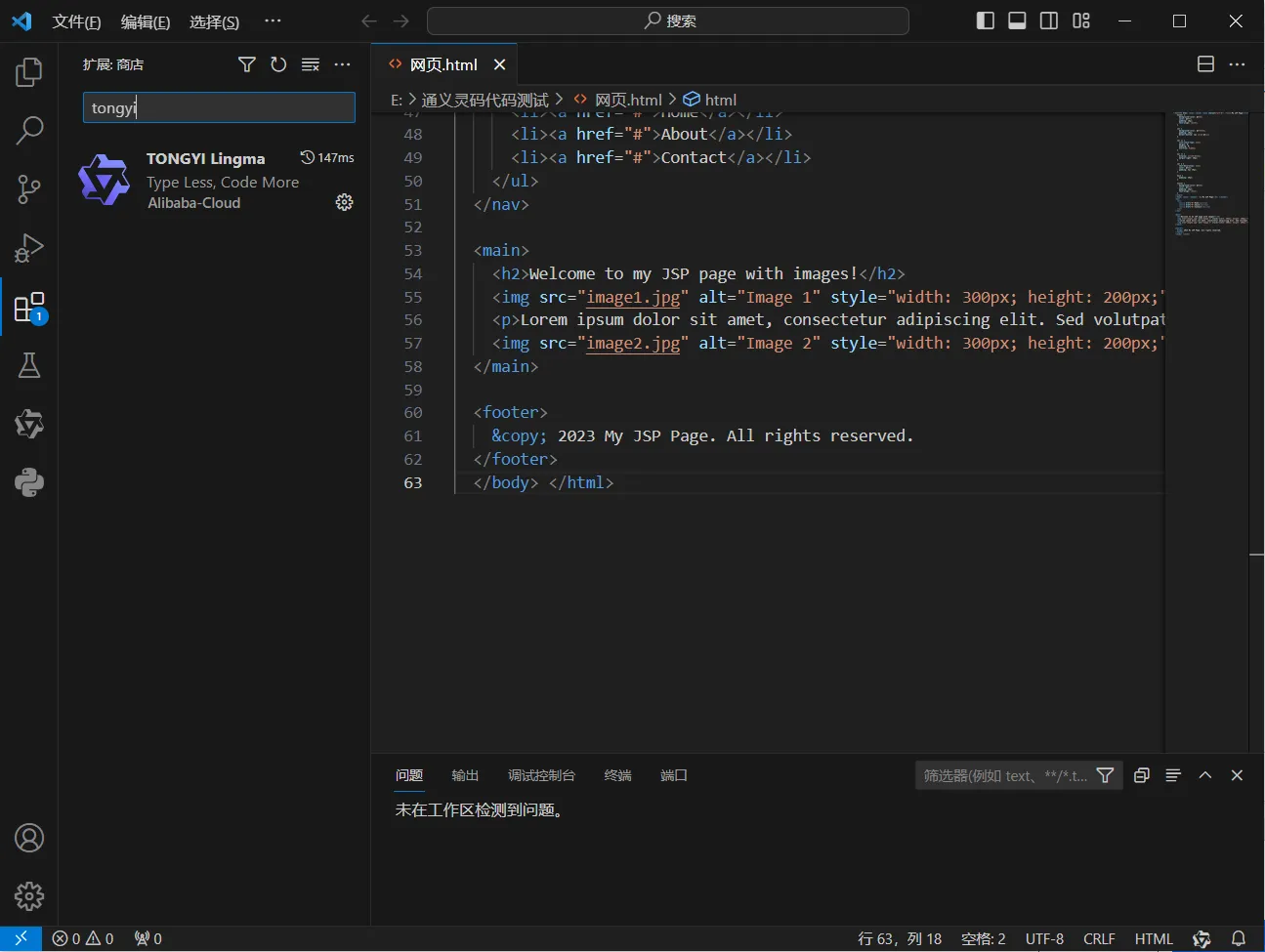Open the Extensions view icon
Viewport: 1265px width, 952px height.
(x=29, y=308)
